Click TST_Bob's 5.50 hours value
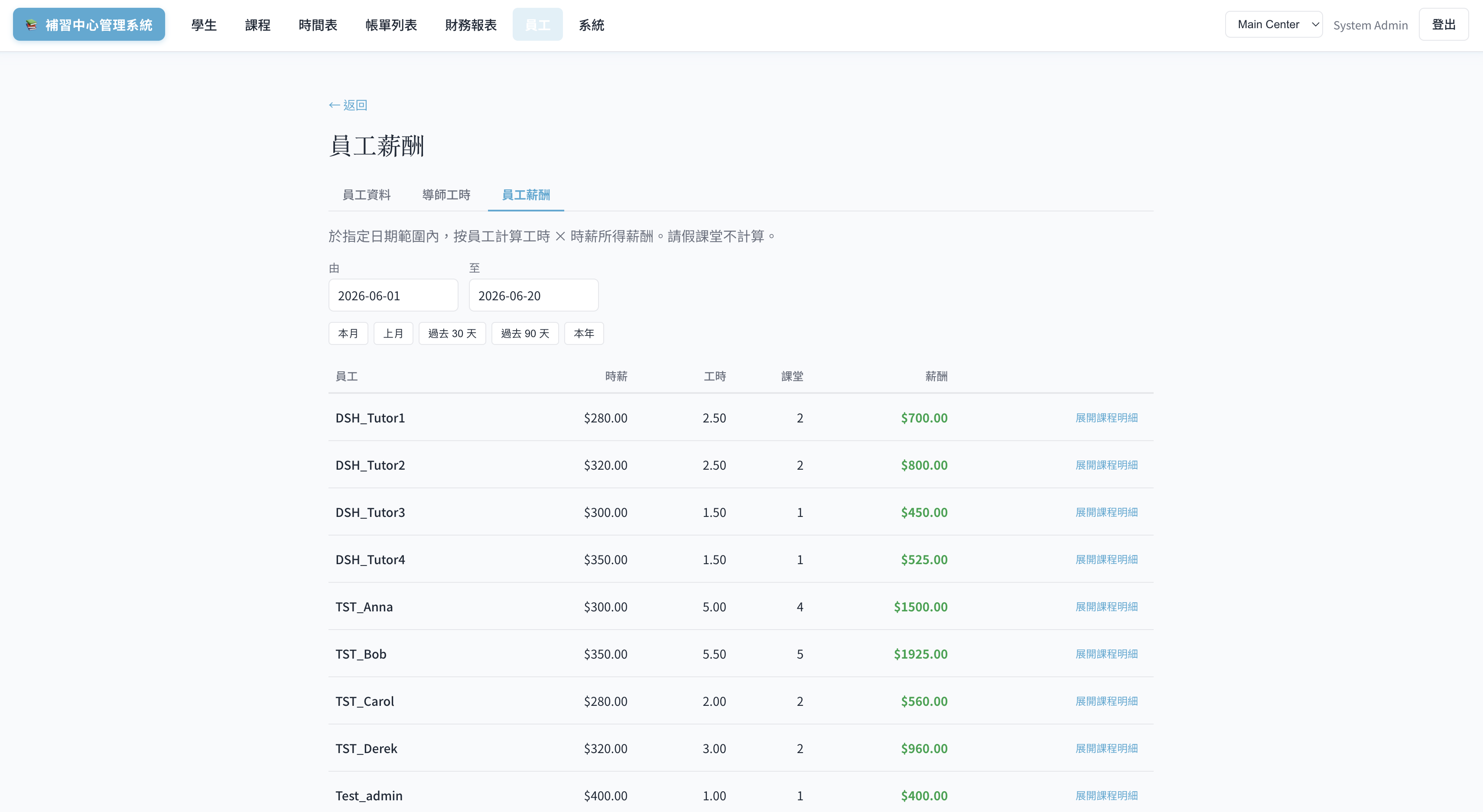This screenshot has height=812, width=1483. coord(714,654)
